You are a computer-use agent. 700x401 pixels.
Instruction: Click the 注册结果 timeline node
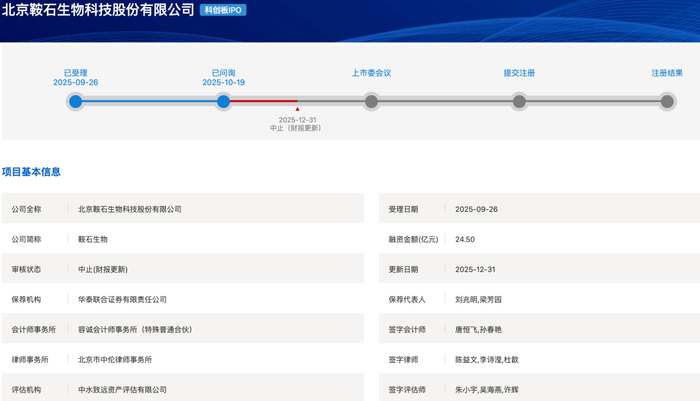[667, 102]
